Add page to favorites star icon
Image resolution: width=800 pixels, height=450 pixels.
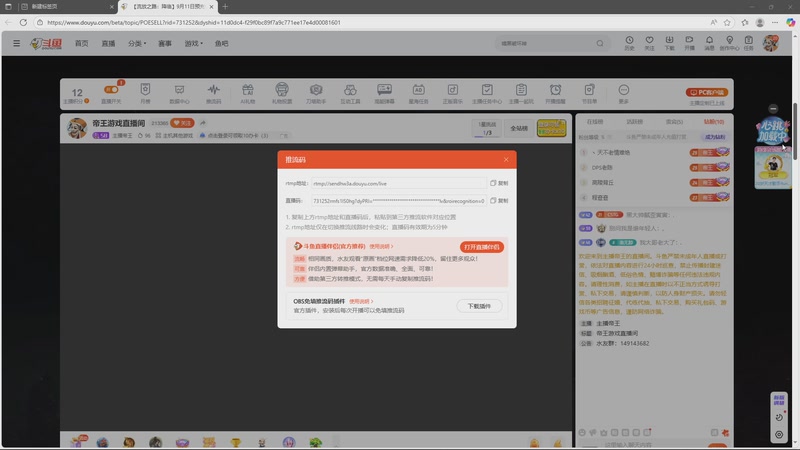727,22
